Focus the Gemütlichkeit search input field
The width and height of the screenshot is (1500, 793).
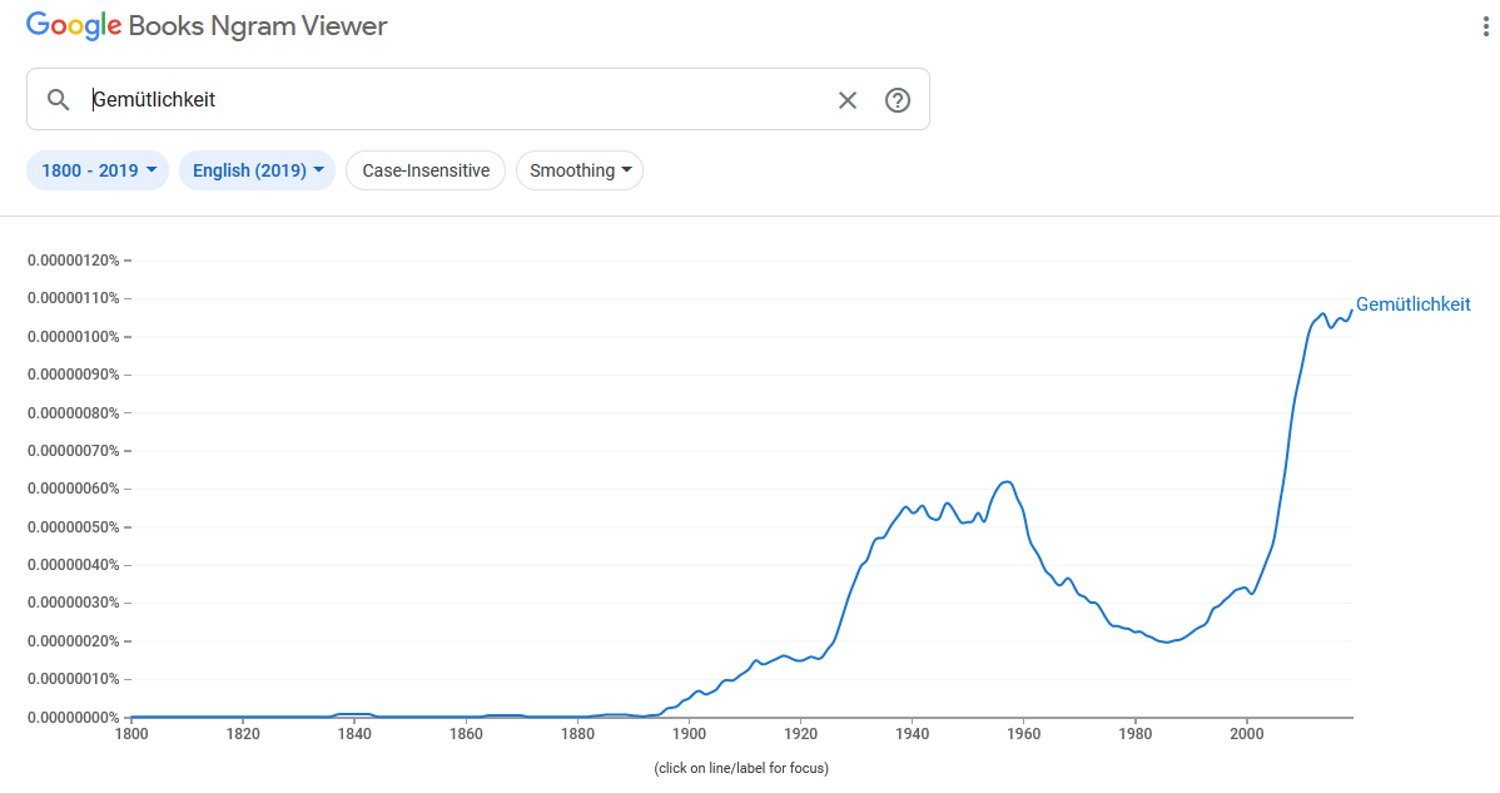click(450, 100)
